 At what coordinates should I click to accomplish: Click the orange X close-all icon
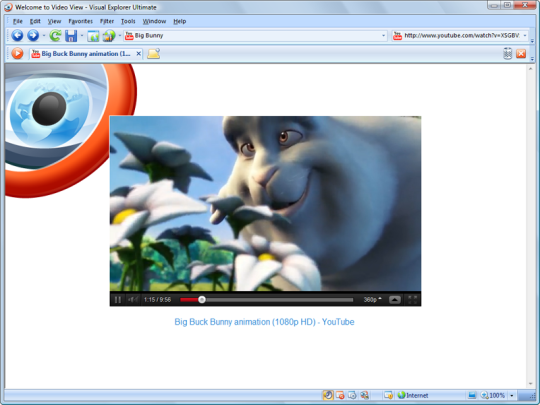[x=521, y=54]
